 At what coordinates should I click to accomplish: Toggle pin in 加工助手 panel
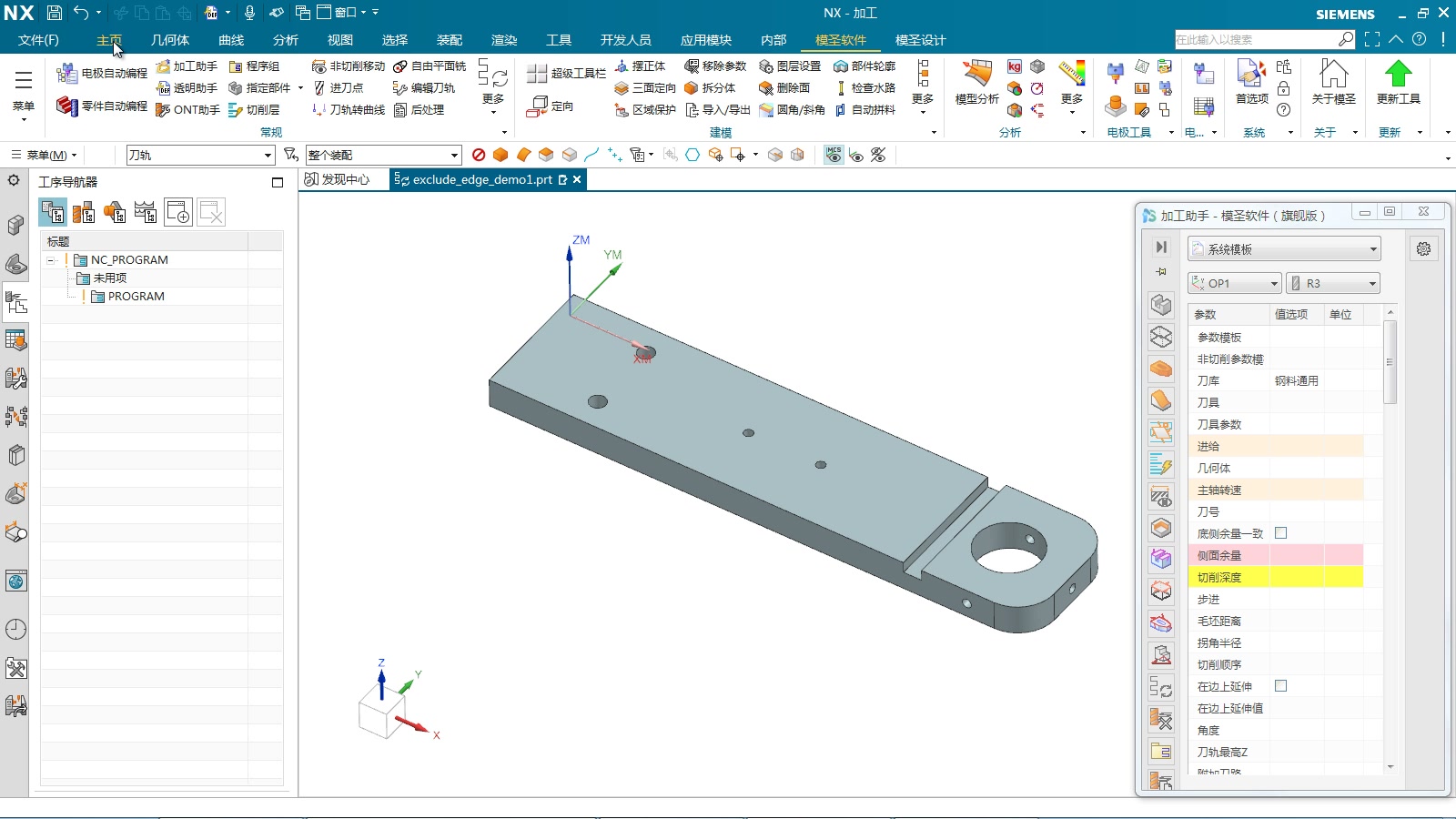coord(1161,272)
